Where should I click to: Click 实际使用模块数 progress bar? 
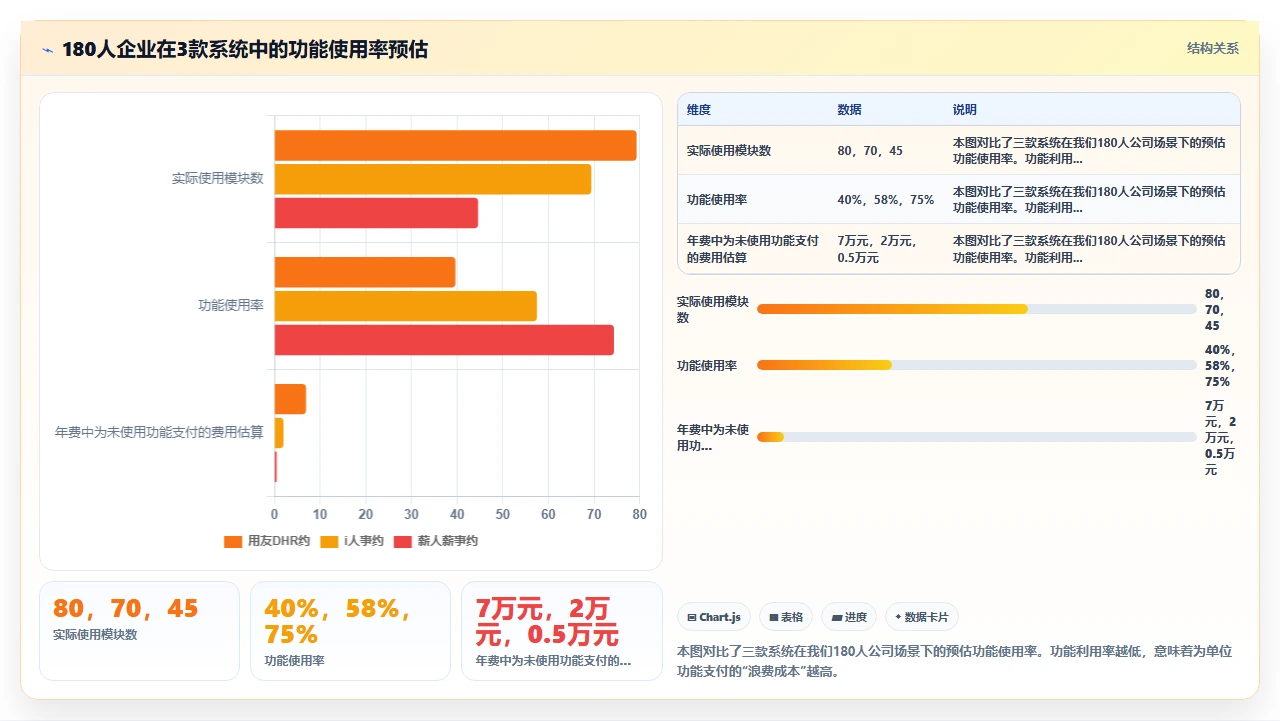click(x=977, y=309)
